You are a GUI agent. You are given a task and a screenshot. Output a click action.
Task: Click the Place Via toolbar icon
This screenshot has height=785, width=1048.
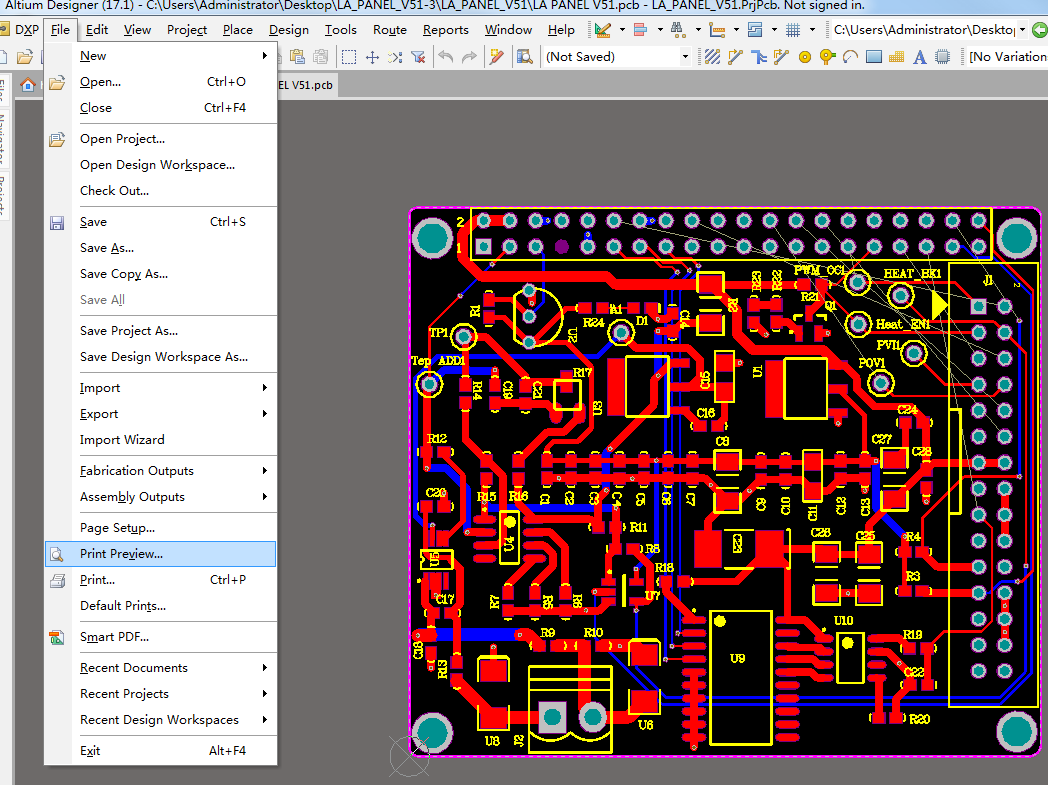[x=827, y=57]
